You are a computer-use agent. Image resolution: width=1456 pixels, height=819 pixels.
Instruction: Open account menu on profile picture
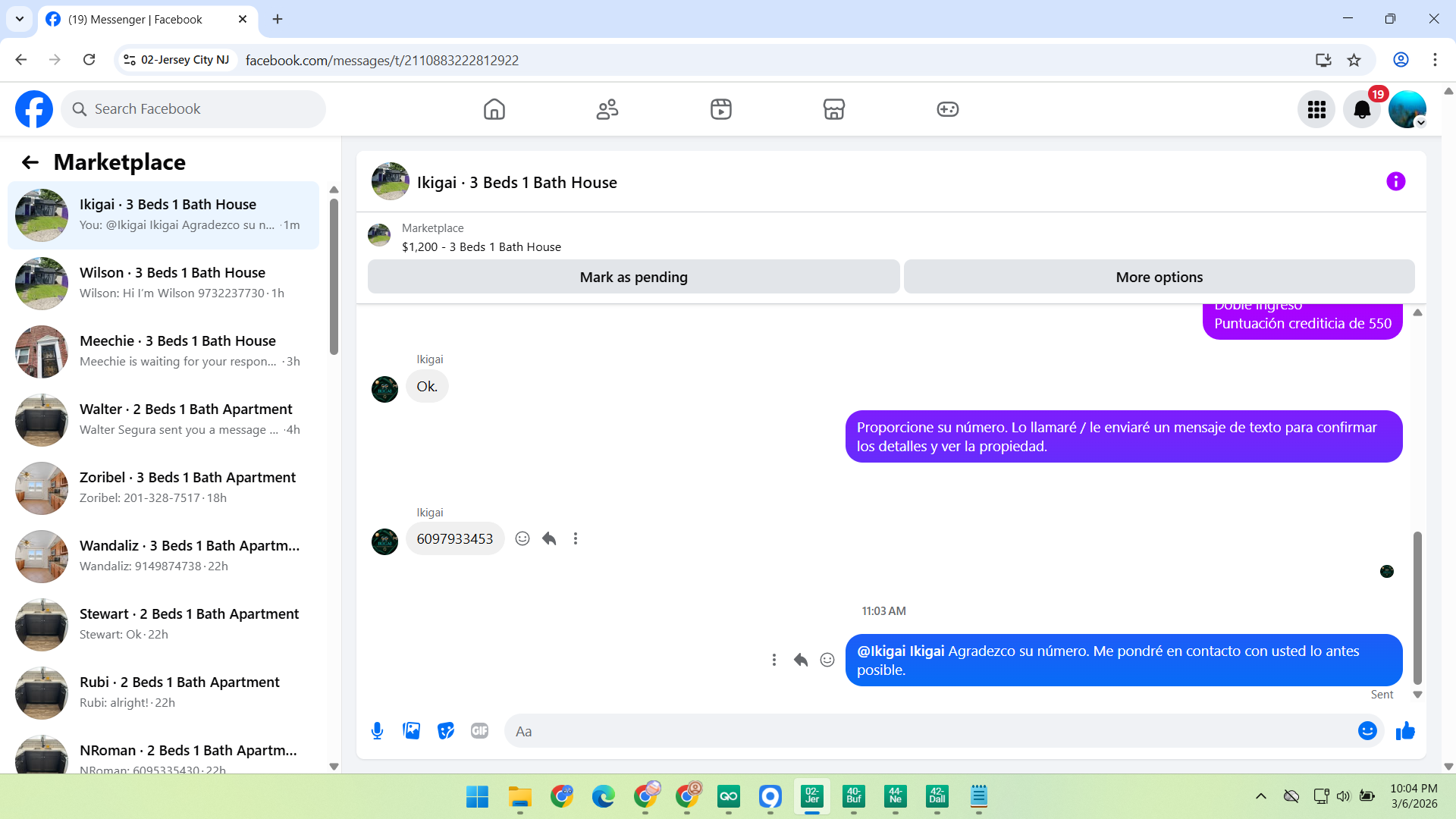click(1407, 110)
